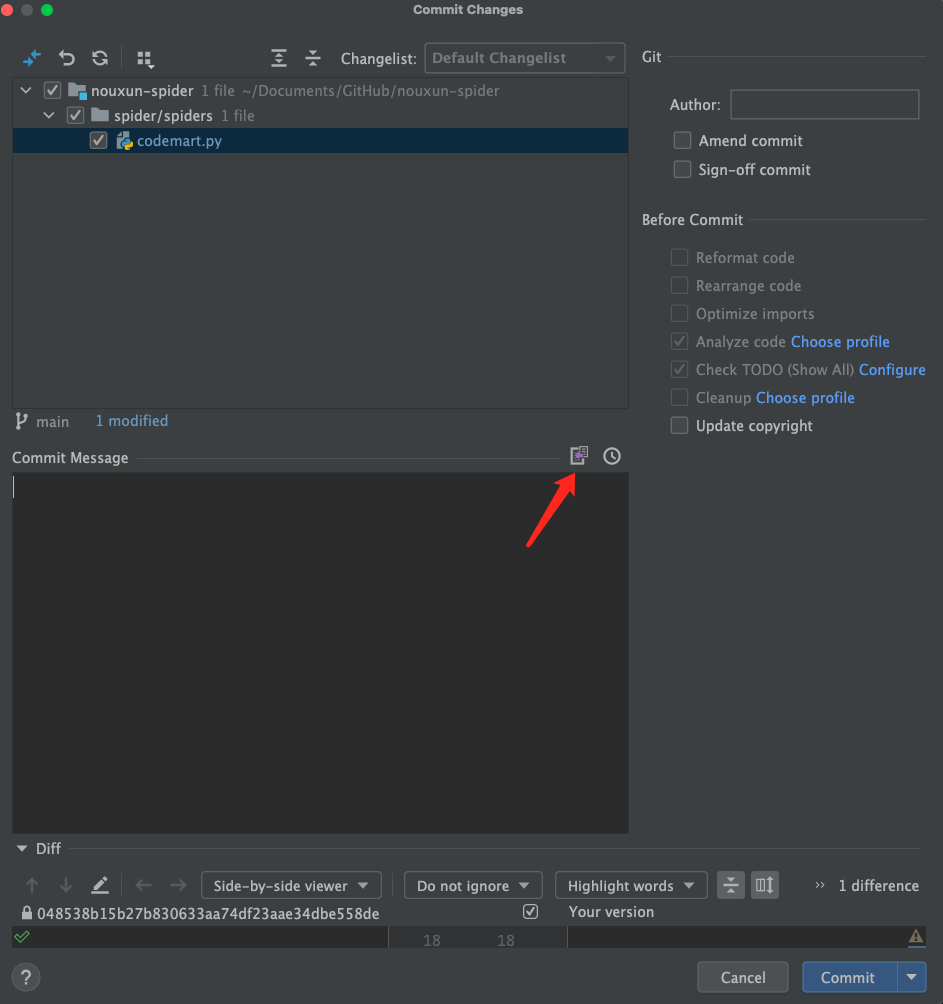The width and height of the screenshot is (943, 1004).
Task: Uncheck the codemart.py file checkbox
Action: [x=98, y=141]
